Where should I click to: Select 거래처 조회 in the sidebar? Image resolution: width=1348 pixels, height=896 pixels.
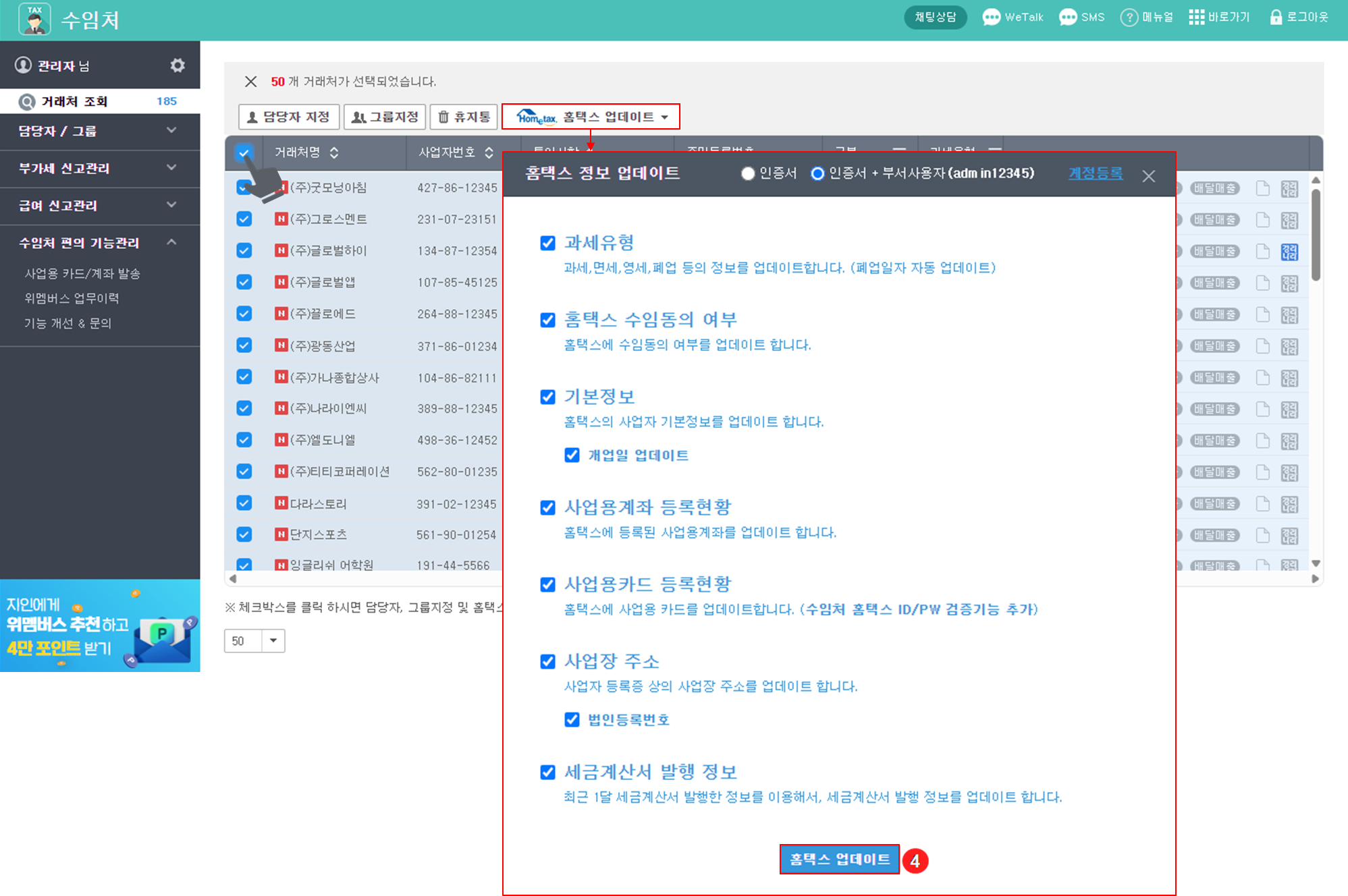[x=74, y=101]
